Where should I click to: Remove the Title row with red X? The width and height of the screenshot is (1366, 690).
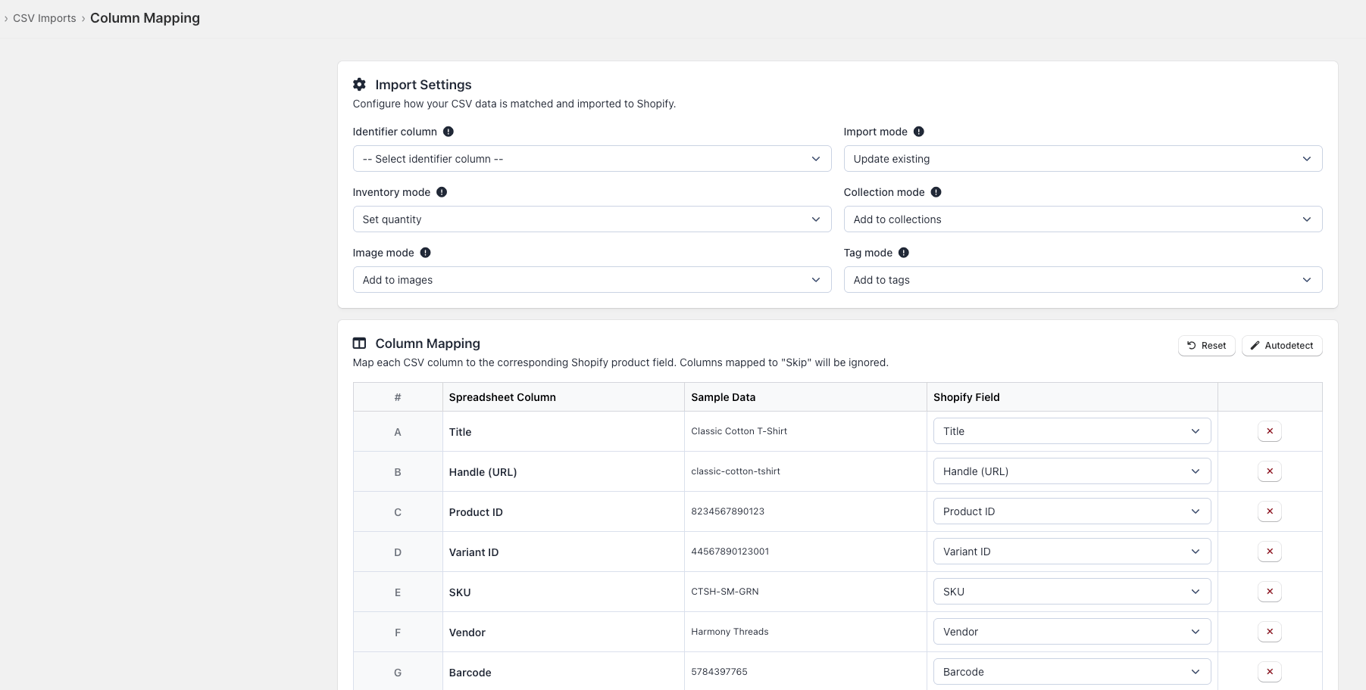(x=1269, y=431)
